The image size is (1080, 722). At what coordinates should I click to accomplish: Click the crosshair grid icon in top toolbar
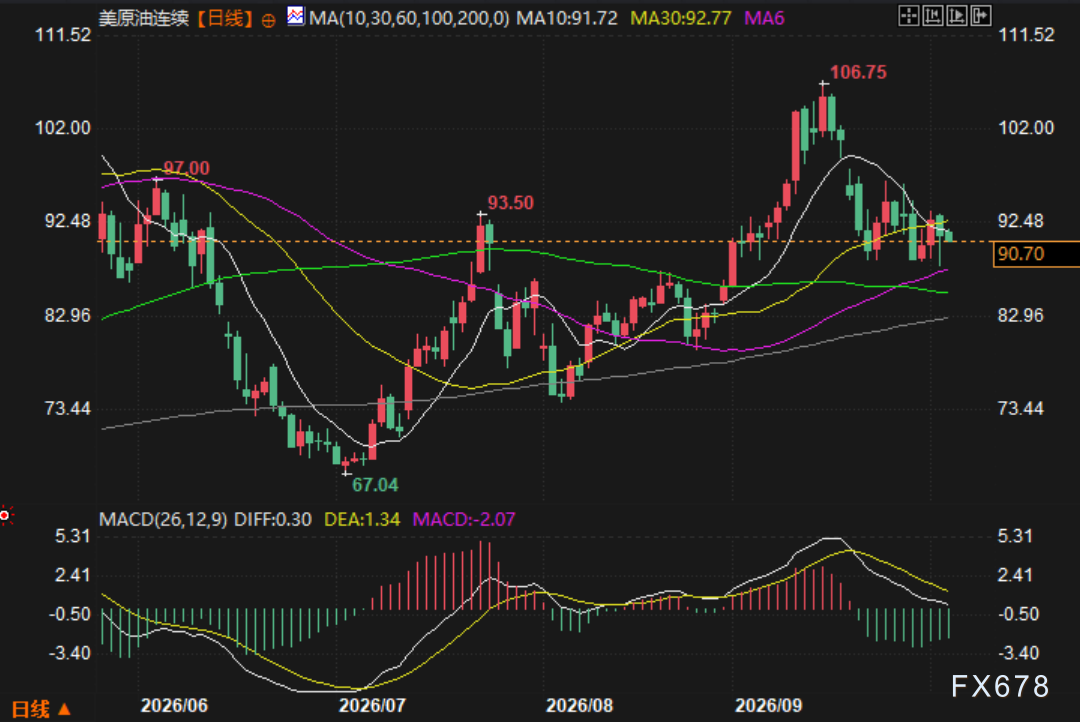click(x=908, y=16)
